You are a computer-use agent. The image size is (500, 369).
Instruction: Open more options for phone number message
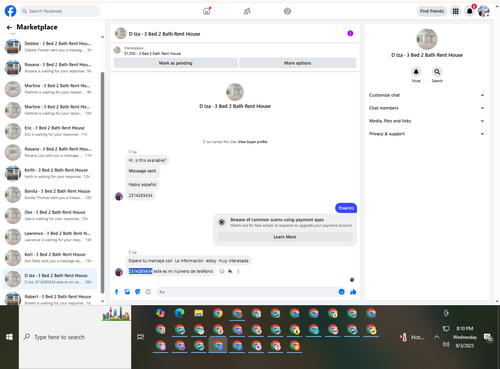238,271
